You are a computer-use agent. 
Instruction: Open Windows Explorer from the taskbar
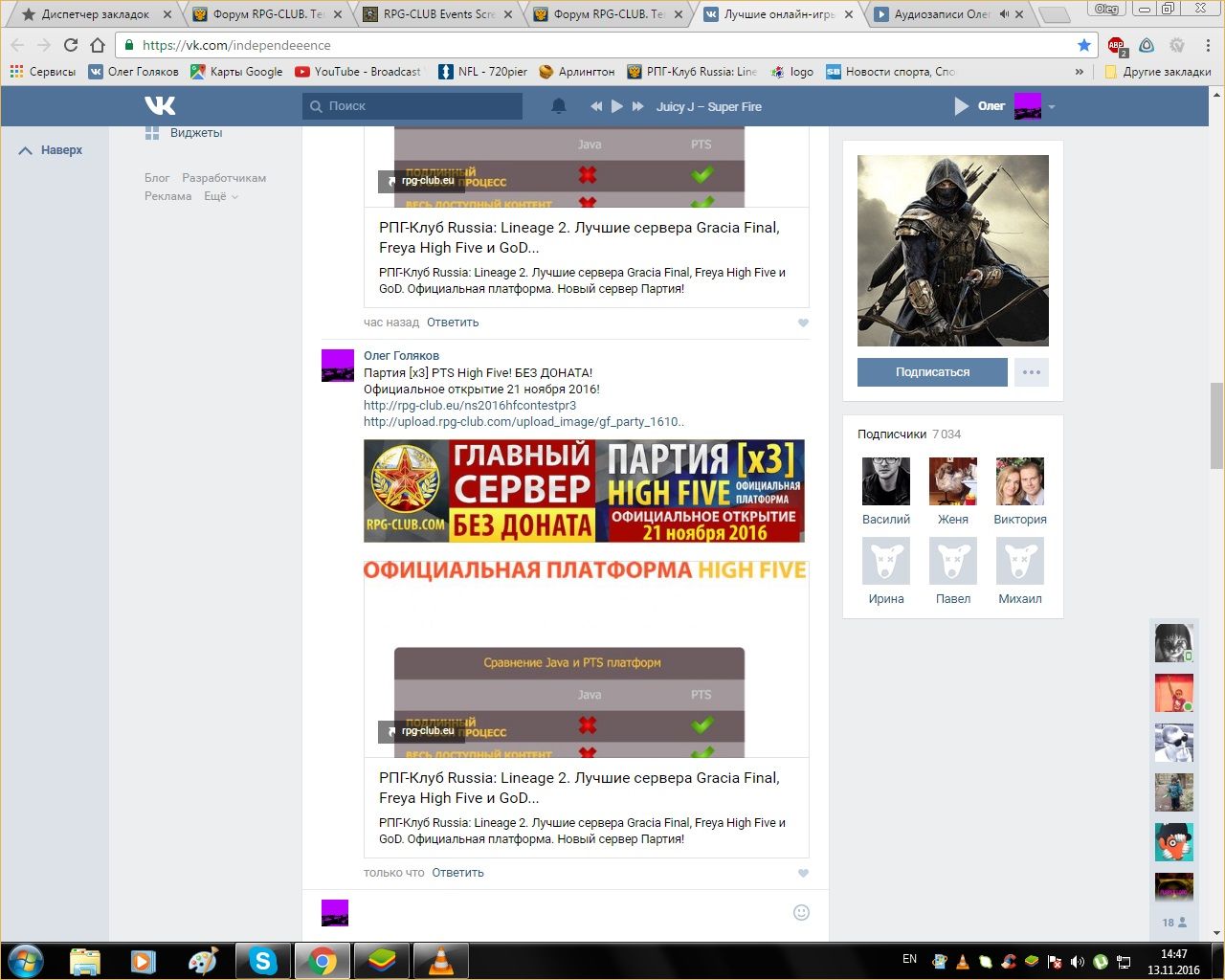(x=85, y=961)
